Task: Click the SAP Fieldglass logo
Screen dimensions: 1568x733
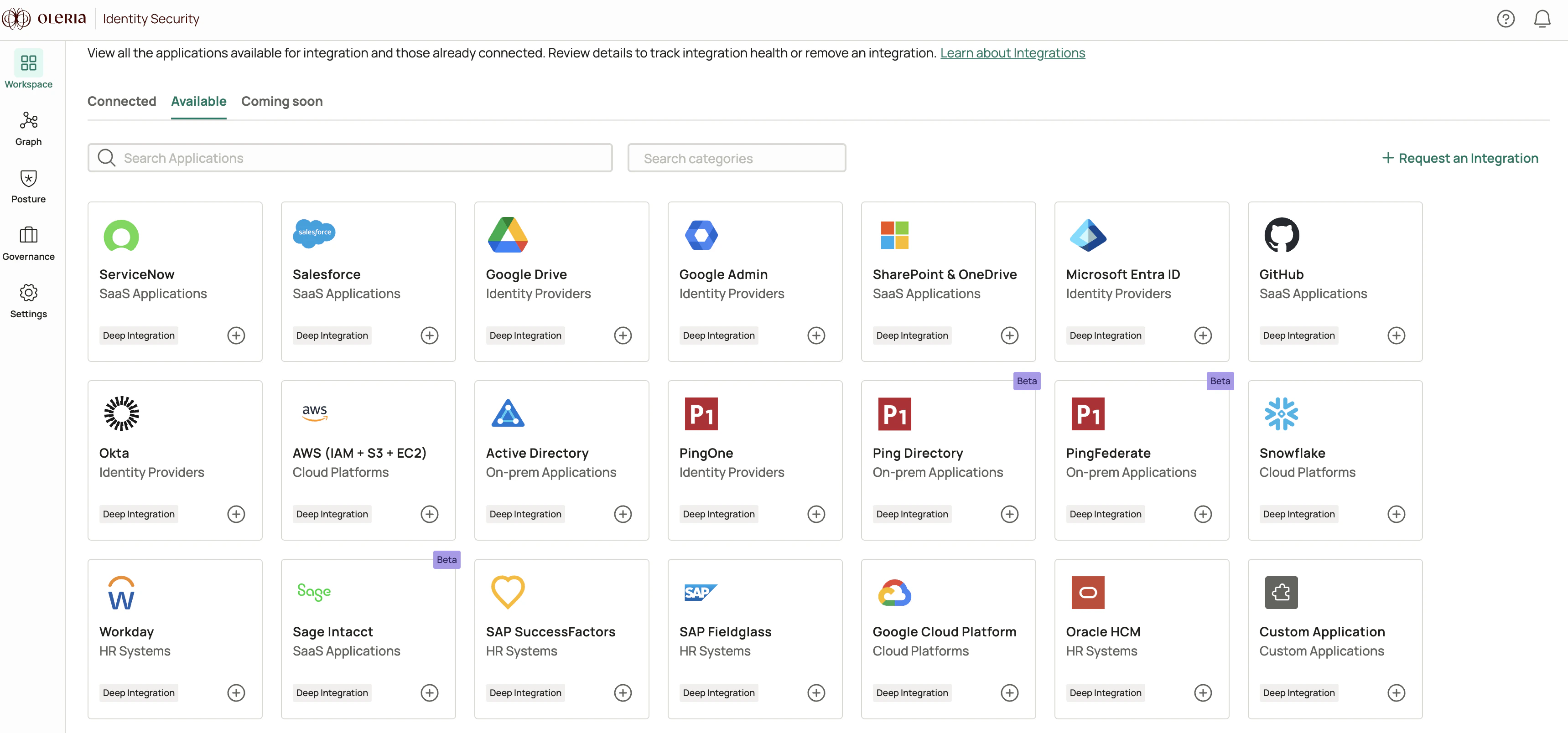Action: (701, 593)
